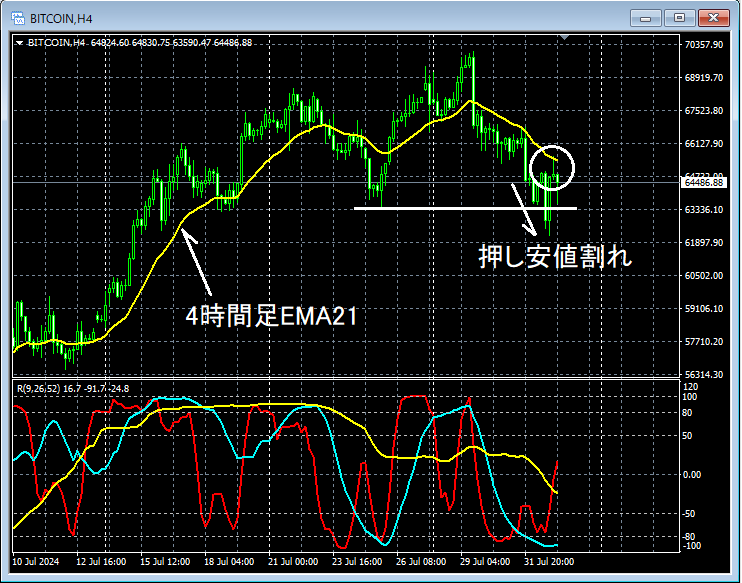This screenshot has height=583, width=742.
Task: Click the gray chart shift triangle marker
Action: (x=564, y=37)
